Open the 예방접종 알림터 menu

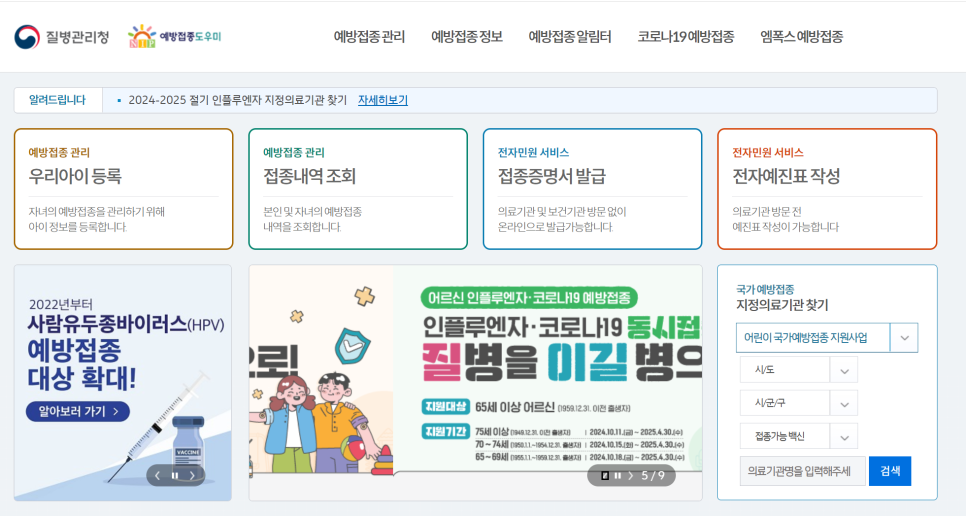pos(570,37)
